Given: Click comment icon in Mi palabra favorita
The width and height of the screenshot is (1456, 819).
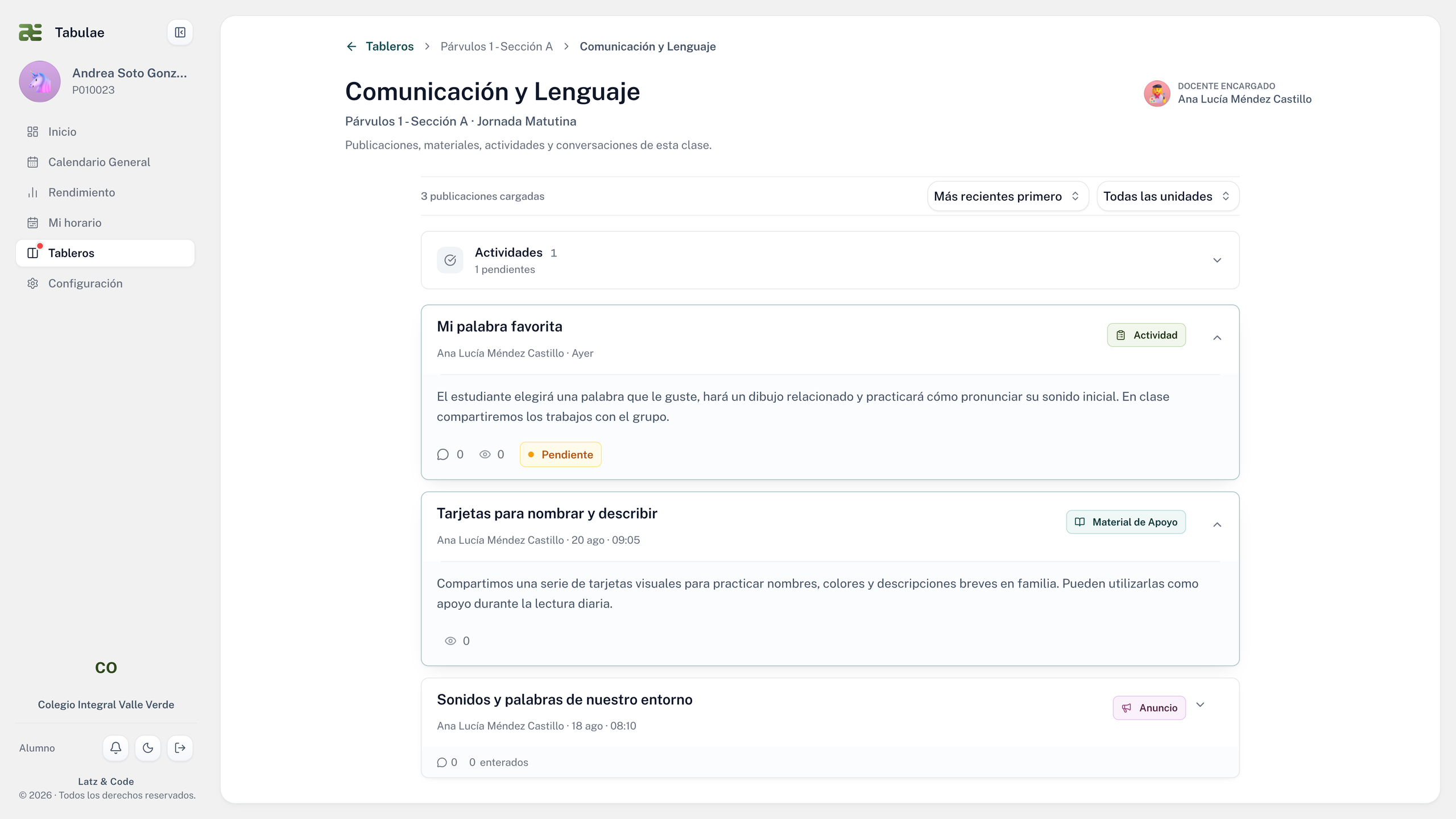Looking at the screenshot, I should tap(442, 454).
